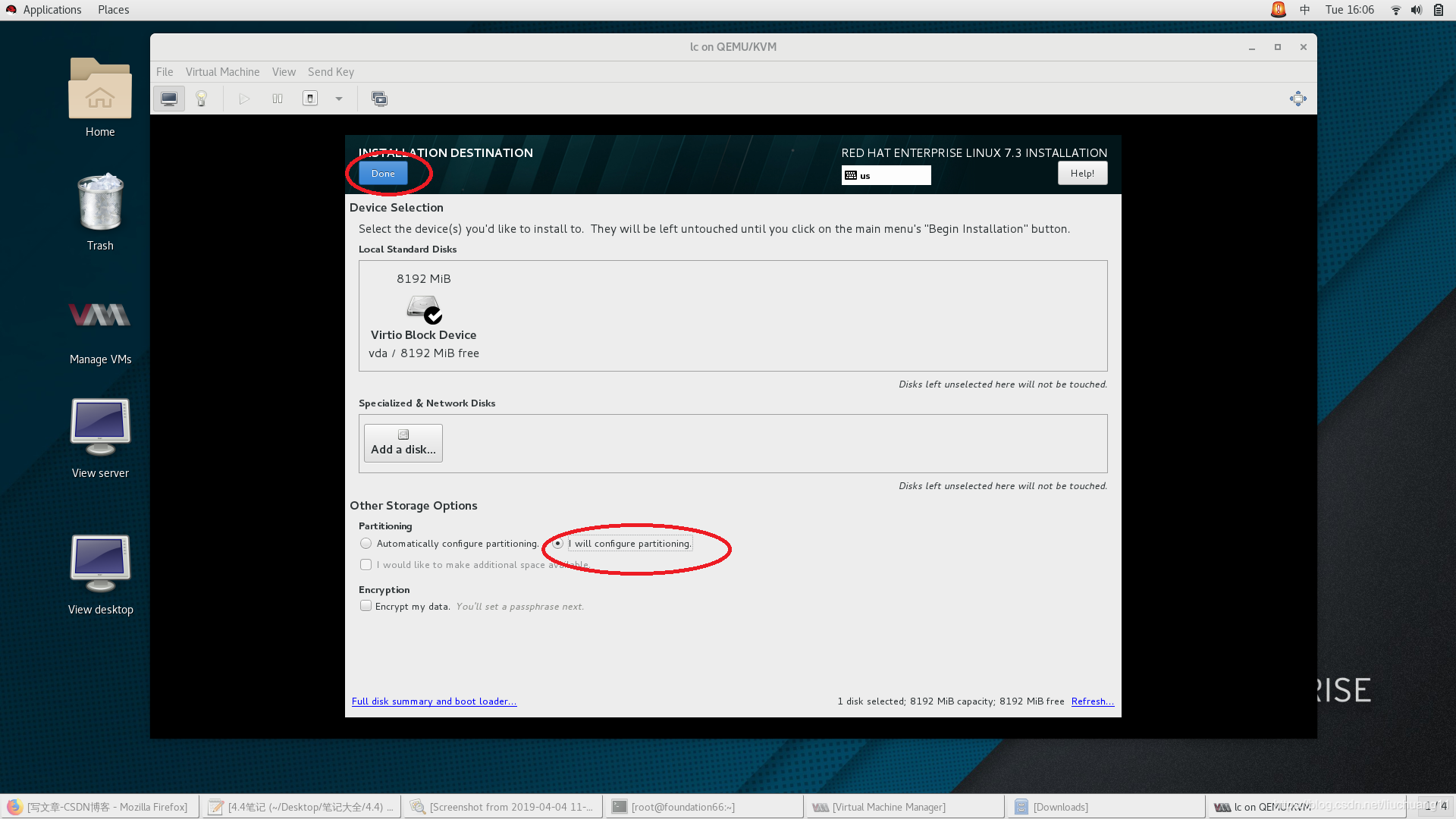
Task: Open shutdown options dropdown arrow
Action: tap(339, 99)
